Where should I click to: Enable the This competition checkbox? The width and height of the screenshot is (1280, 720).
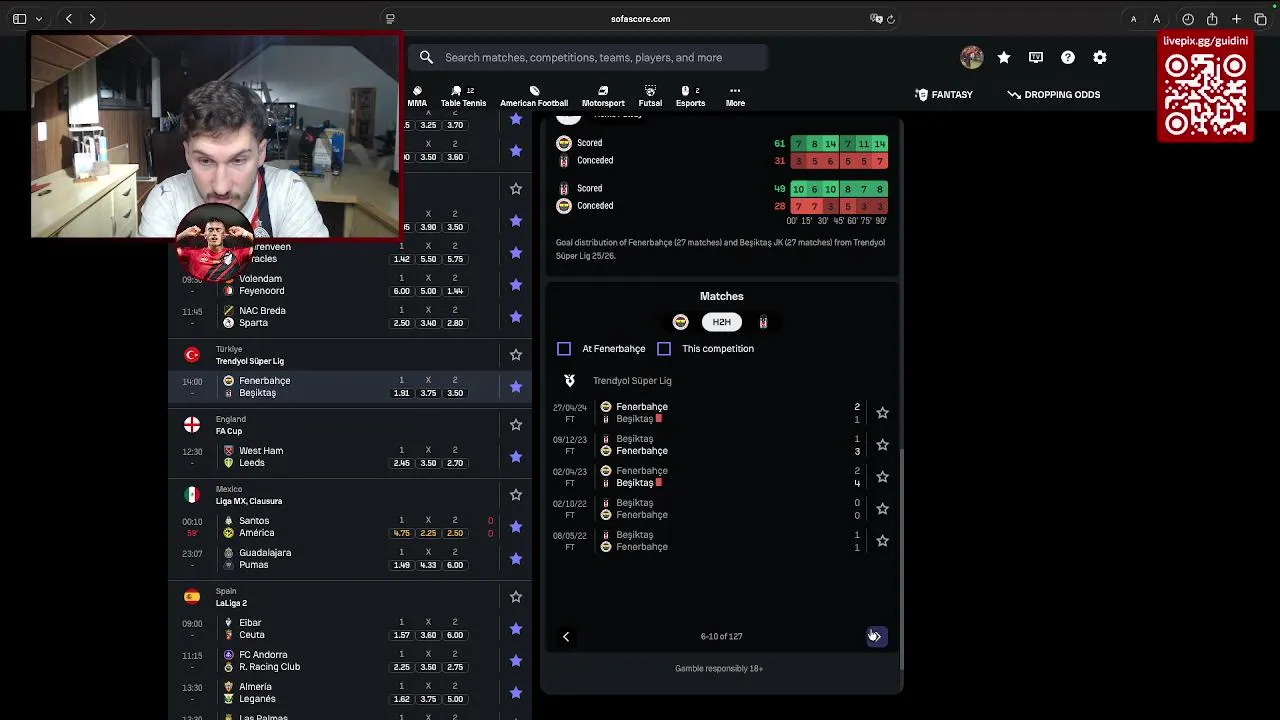[x=664, y=349]
